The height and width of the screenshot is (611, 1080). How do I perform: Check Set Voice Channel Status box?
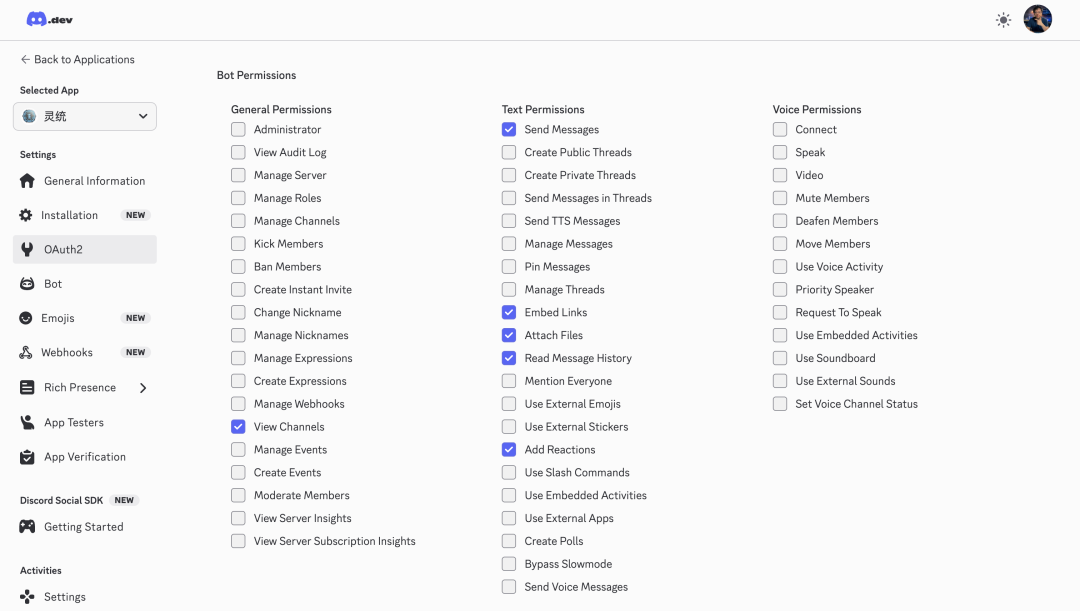pyautogui.click(x=780, y=404)
